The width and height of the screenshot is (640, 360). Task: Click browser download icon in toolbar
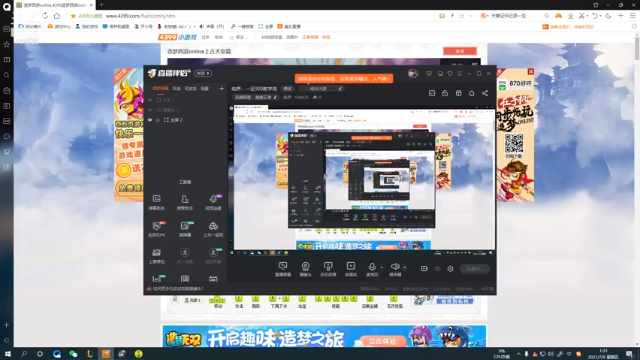[x=571, y=16]
